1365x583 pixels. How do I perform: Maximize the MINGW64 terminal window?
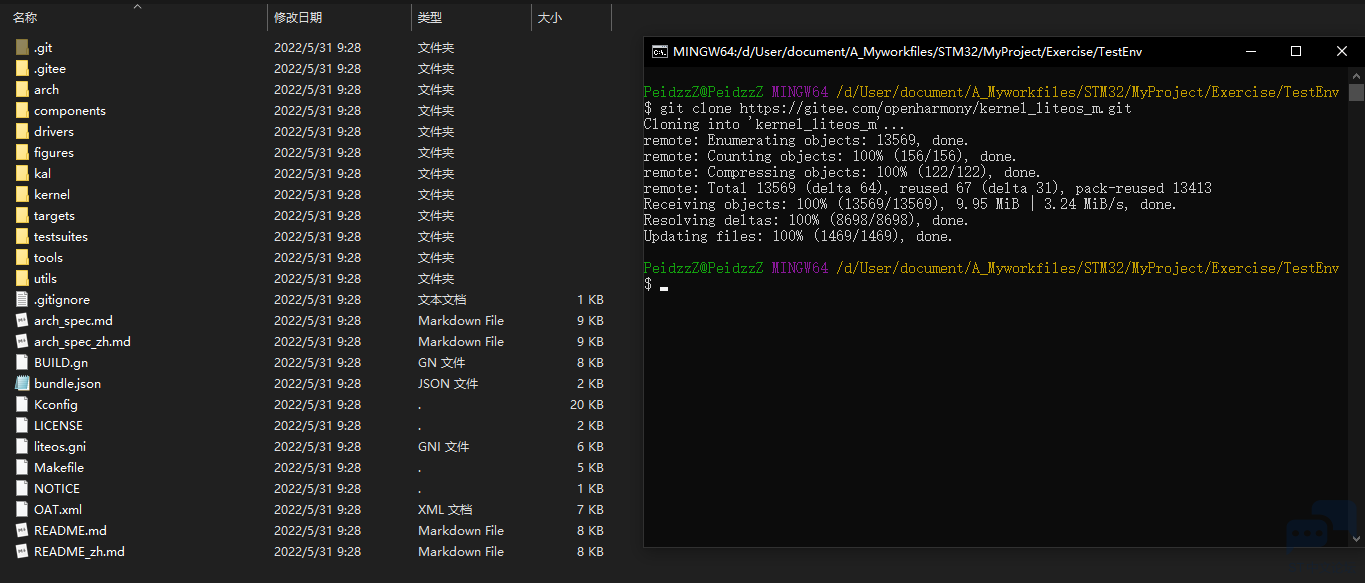click(1295, 51)
